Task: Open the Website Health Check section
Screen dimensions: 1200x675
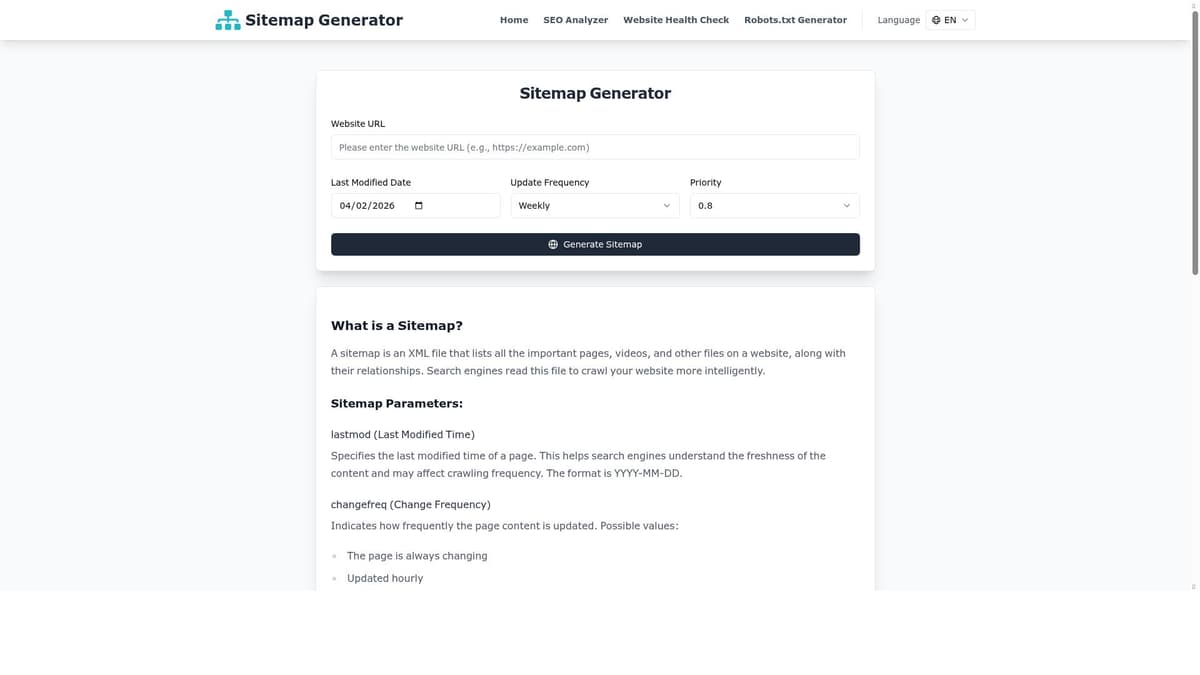Action: click(x=676, y=19)
